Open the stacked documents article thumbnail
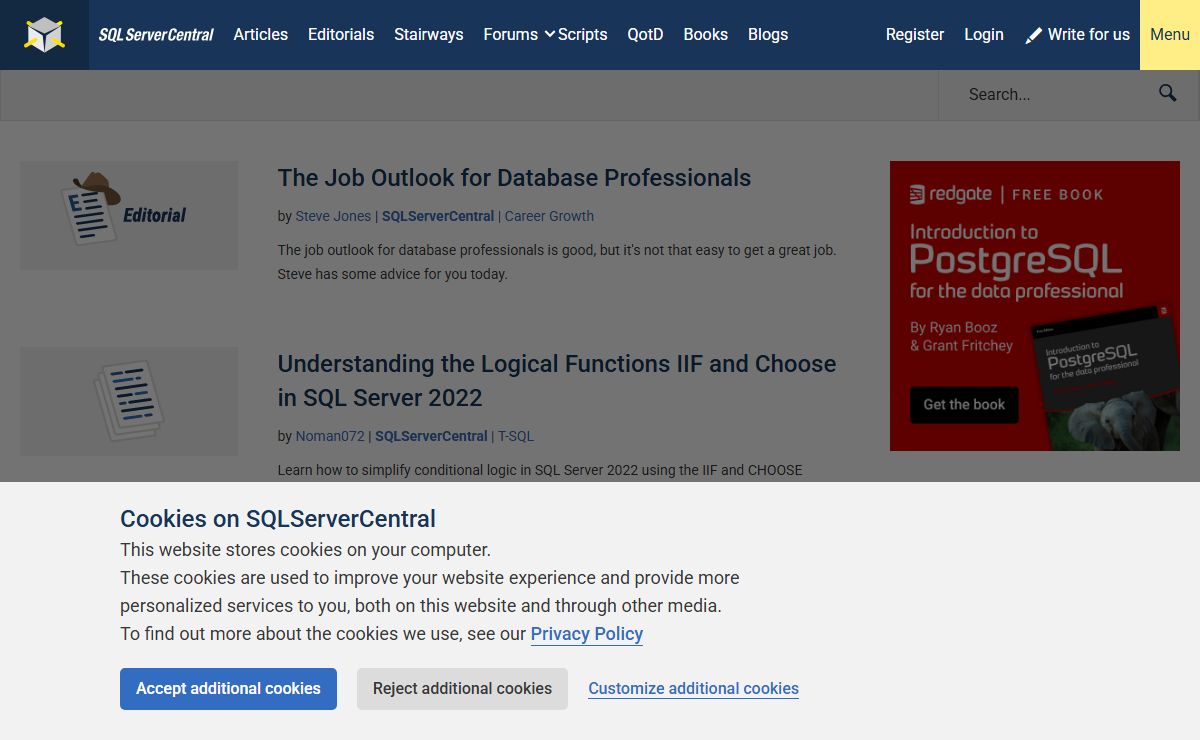Viewport: 1200px width, 740px height. click(129, 401)
